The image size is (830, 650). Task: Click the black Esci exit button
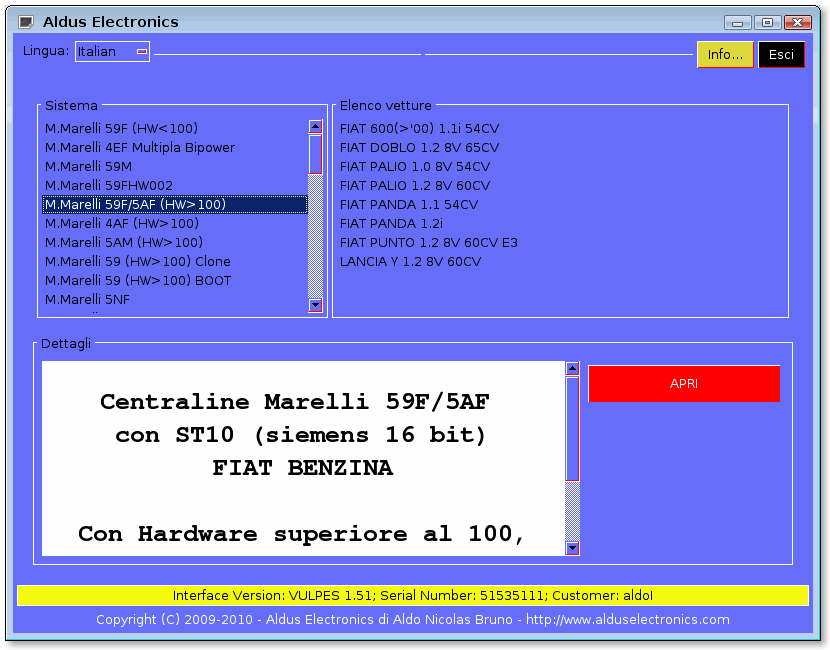tap(781, 55)
